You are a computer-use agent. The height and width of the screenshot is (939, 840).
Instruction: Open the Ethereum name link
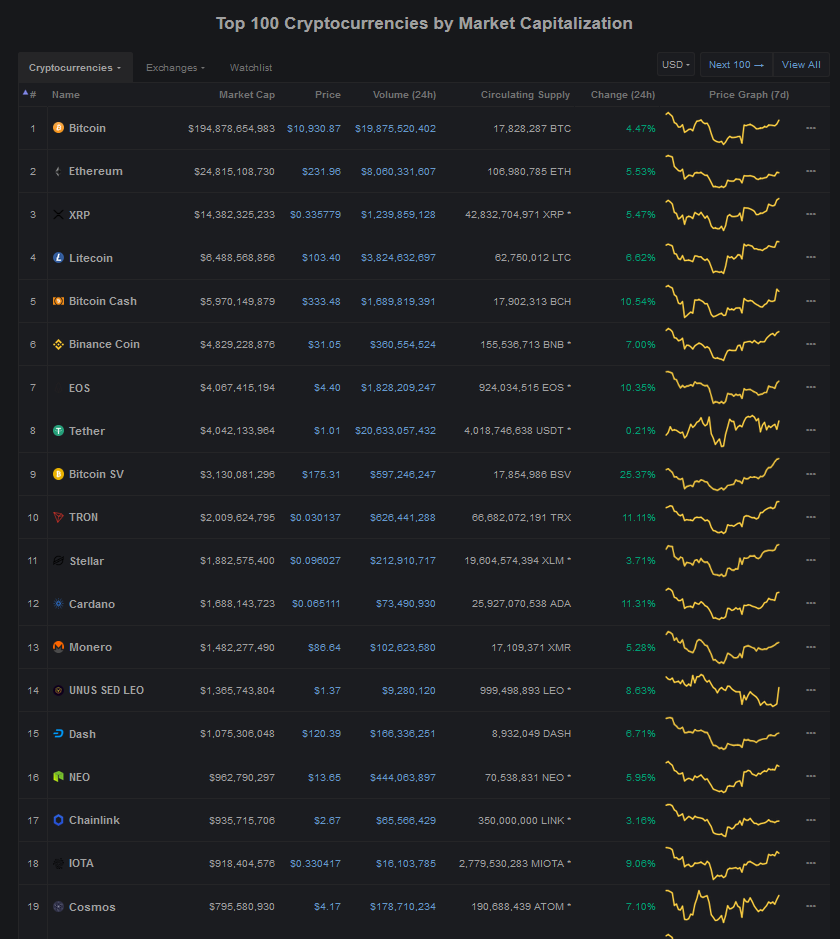[96, 171]
